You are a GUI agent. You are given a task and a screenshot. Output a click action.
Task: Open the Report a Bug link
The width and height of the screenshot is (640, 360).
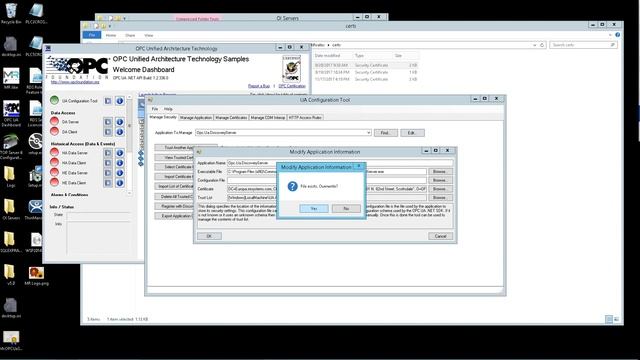tap(259, 86)
